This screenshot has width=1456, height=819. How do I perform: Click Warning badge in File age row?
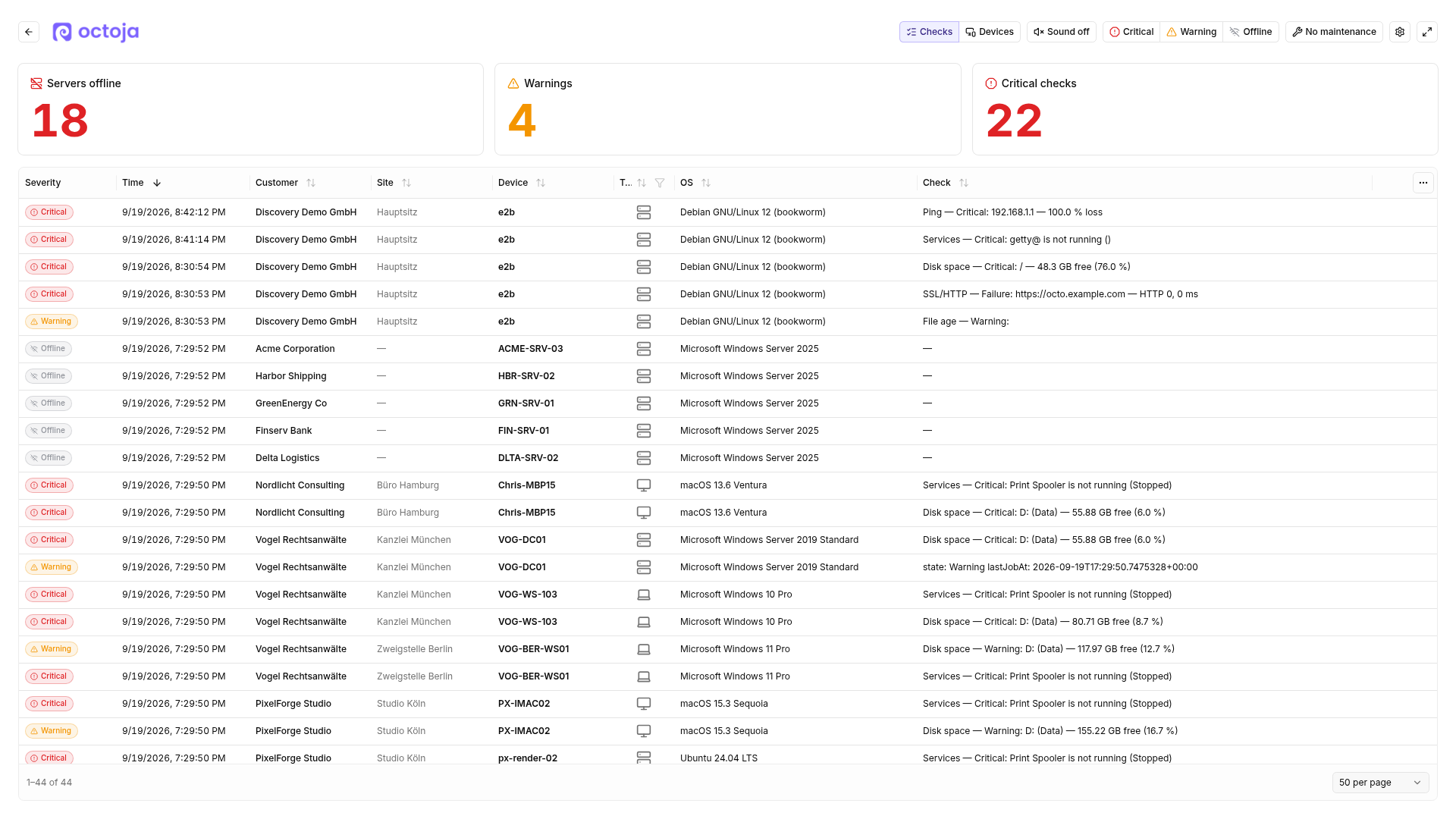click(x=52, y=322)
